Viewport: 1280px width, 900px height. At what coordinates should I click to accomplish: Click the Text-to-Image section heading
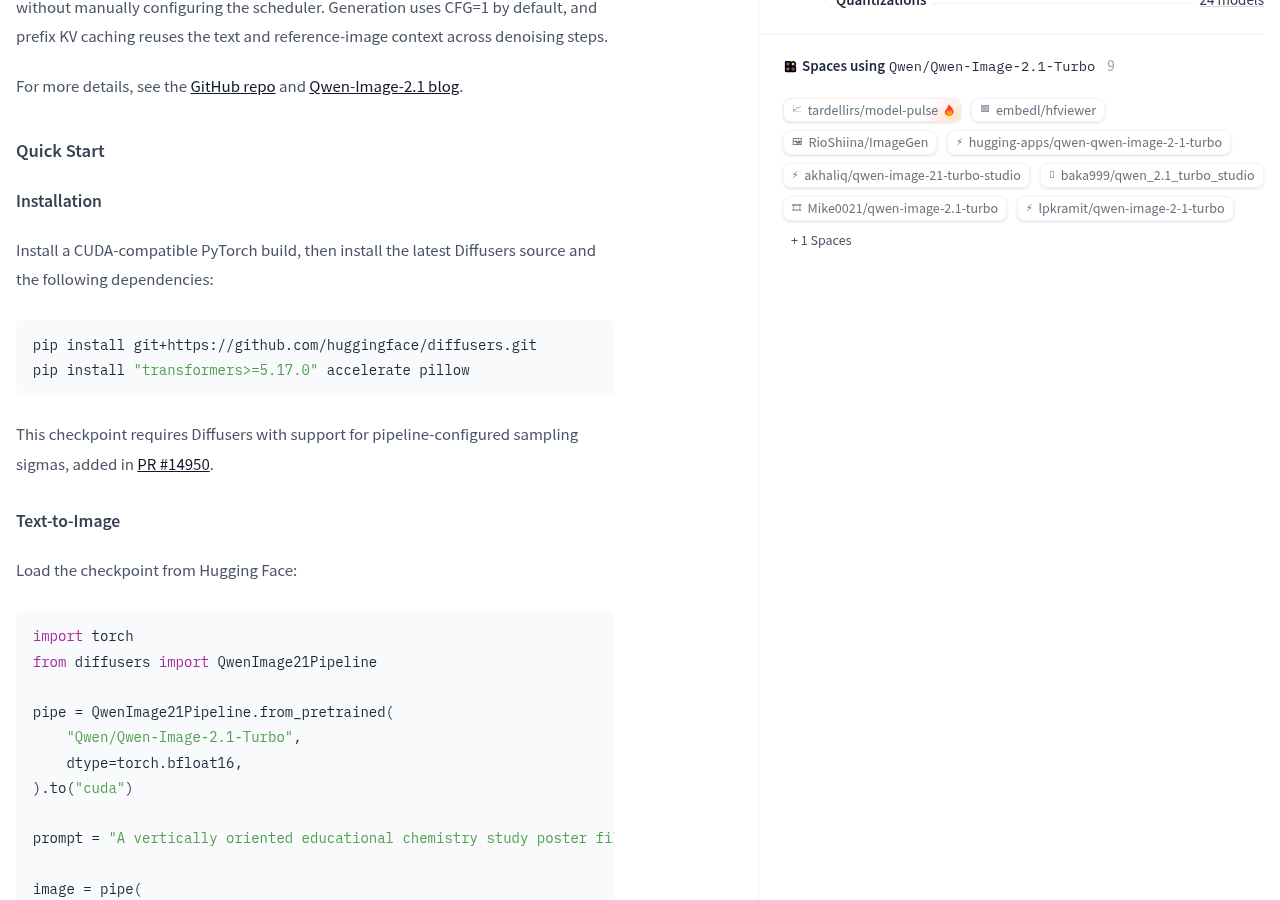coord(68,521)
